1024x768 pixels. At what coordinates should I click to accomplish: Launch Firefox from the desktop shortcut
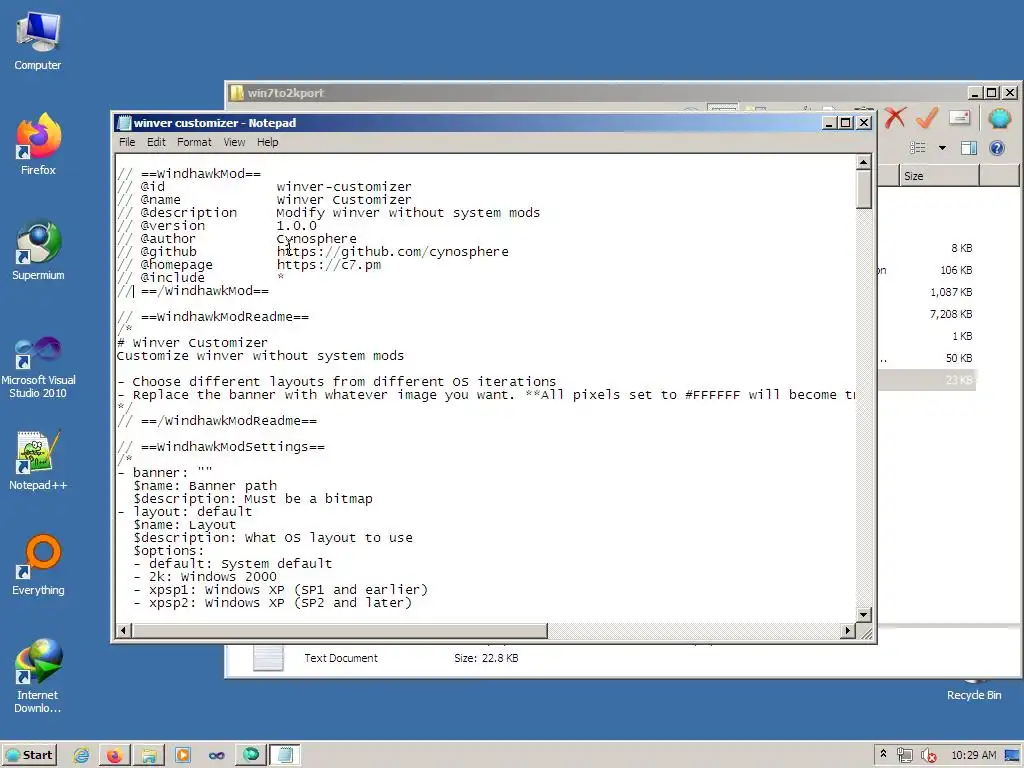(38, 145)
